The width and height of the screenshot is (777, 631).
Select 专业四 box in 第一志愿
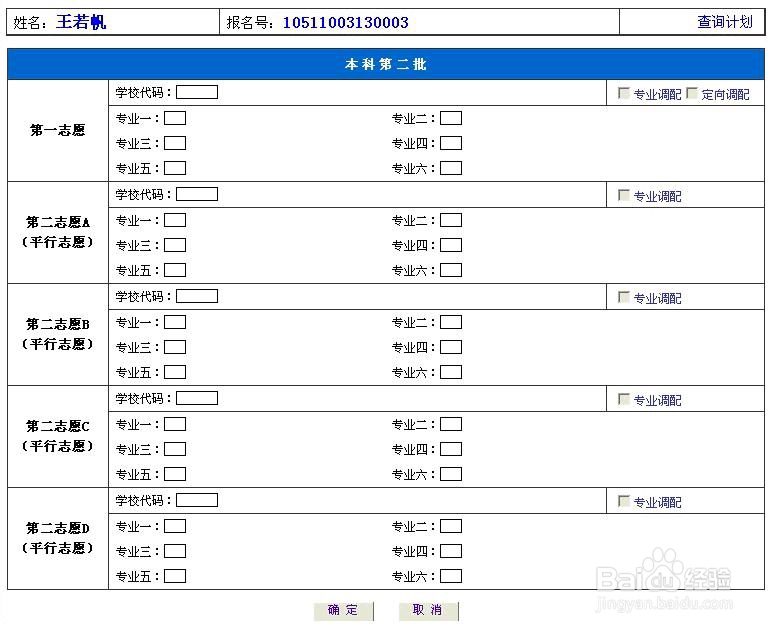[x=451, y=143]
